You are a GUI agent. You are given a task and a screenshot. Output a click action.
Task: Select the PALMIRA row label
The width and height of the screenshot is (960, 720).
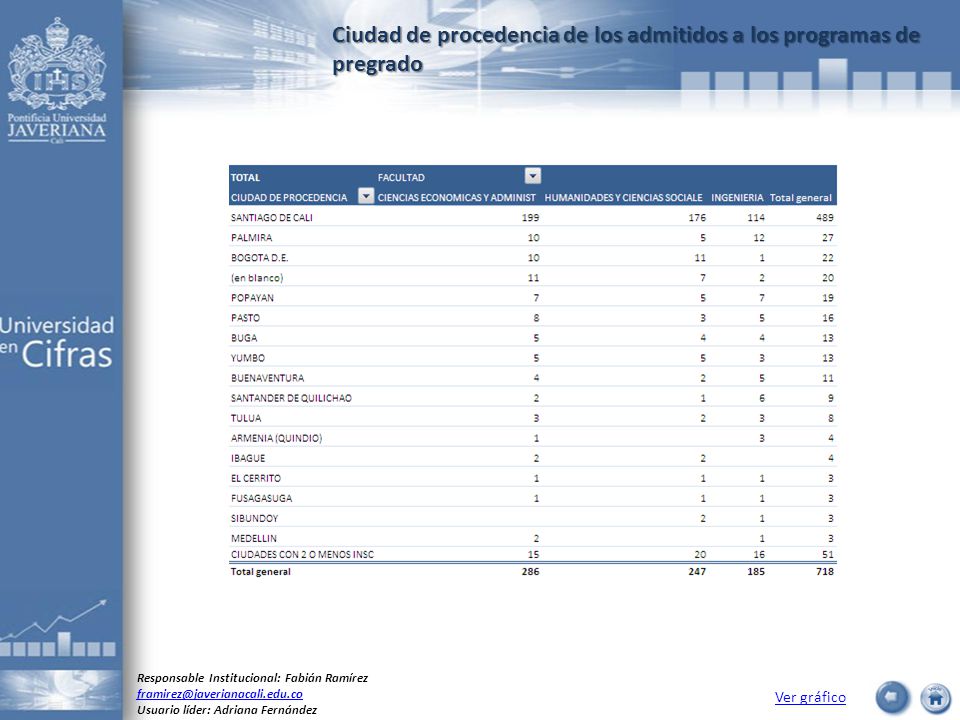tap(251, 238)
